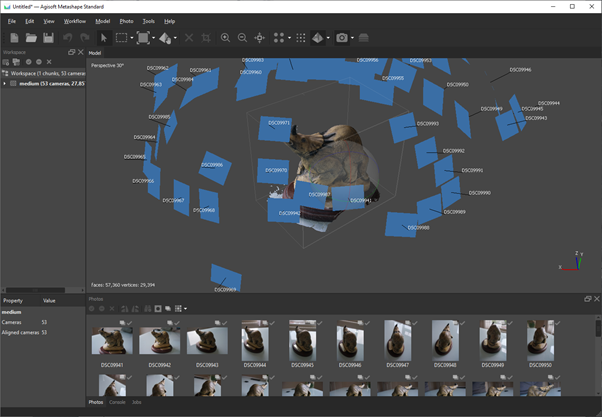The width and height of the screenshot is (602, 417).
Task: Expand the medium chunk tree item
Action: coord(5,84)
